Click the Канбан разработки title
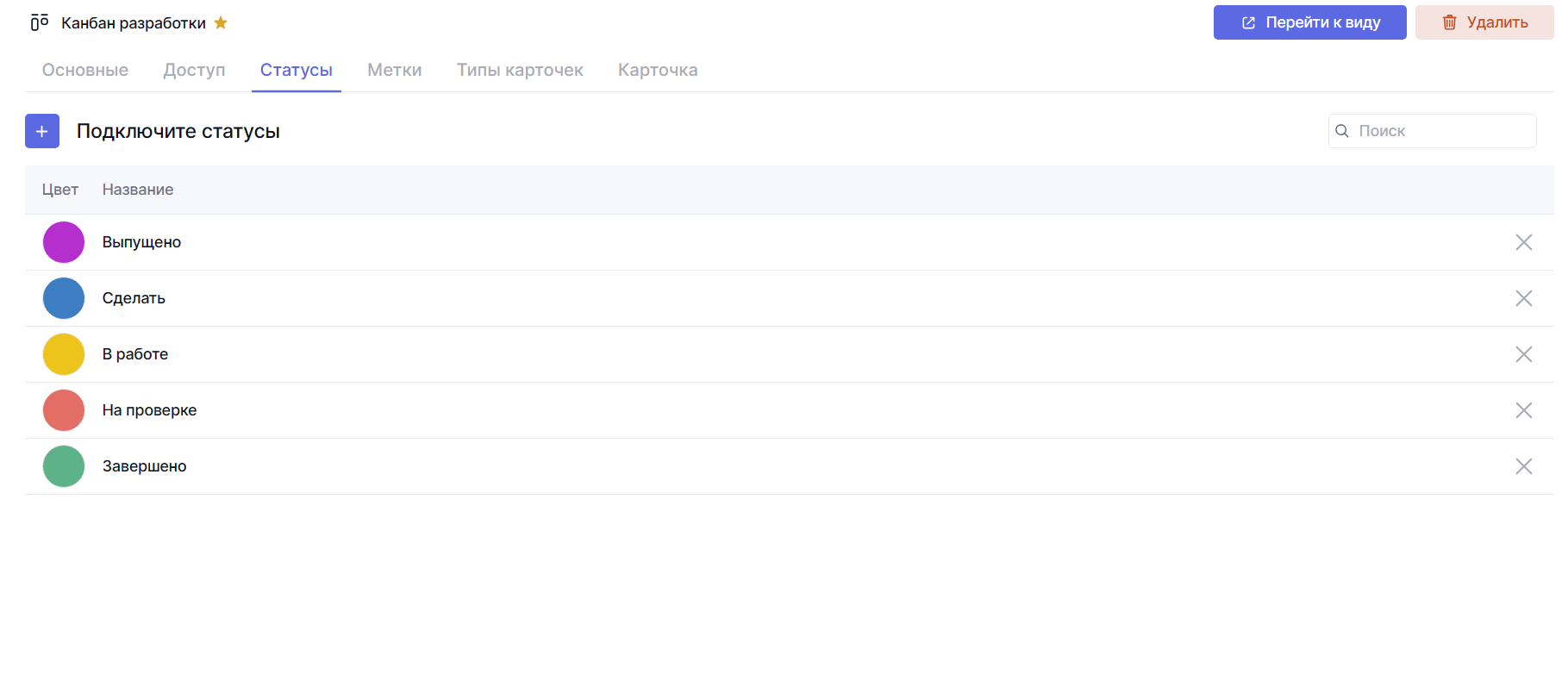 coord(134,22)
